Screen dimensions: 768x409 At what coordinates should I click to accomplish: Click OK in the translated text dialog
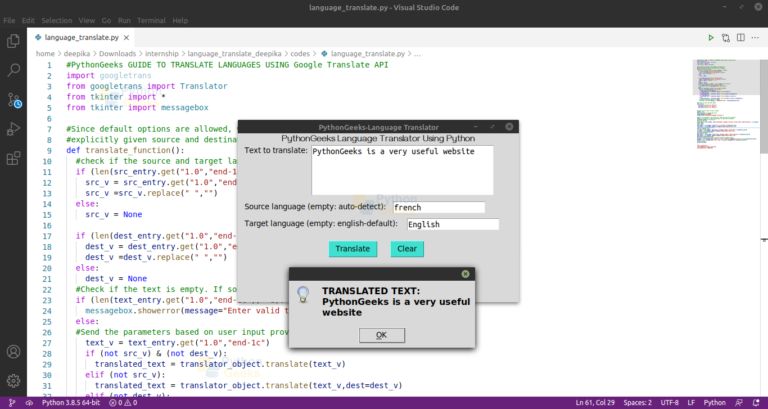point(382,335)
